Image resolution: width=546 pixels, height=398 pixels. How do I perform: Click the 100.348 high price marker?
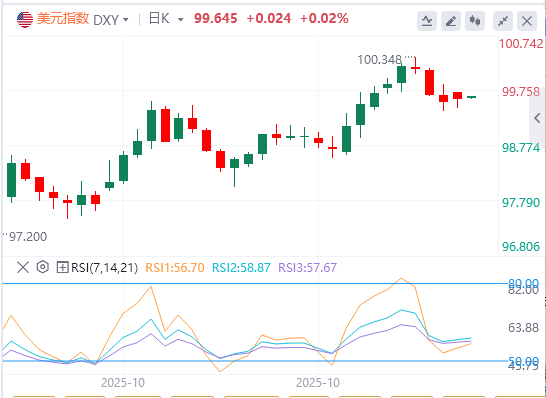pyautogui.click(x=380, y=60)
